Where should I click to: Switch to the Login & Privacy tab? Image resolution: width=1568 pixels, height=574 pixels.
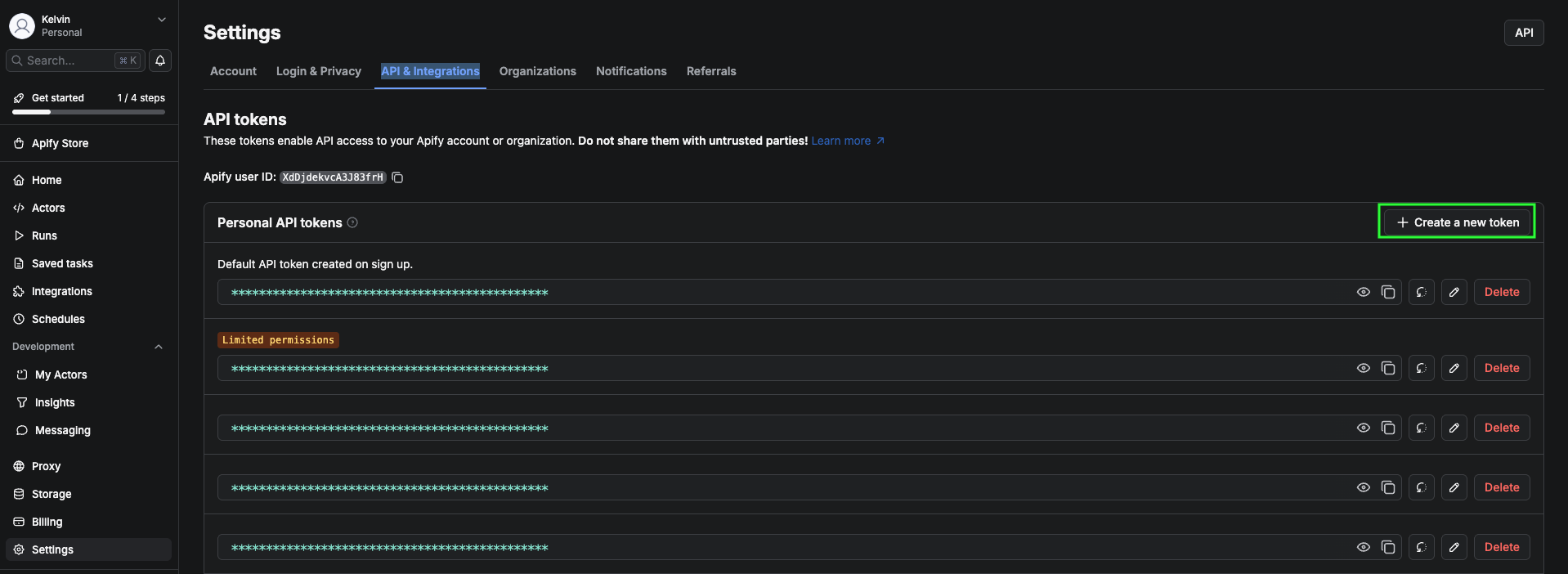click(x=319, y=71)
